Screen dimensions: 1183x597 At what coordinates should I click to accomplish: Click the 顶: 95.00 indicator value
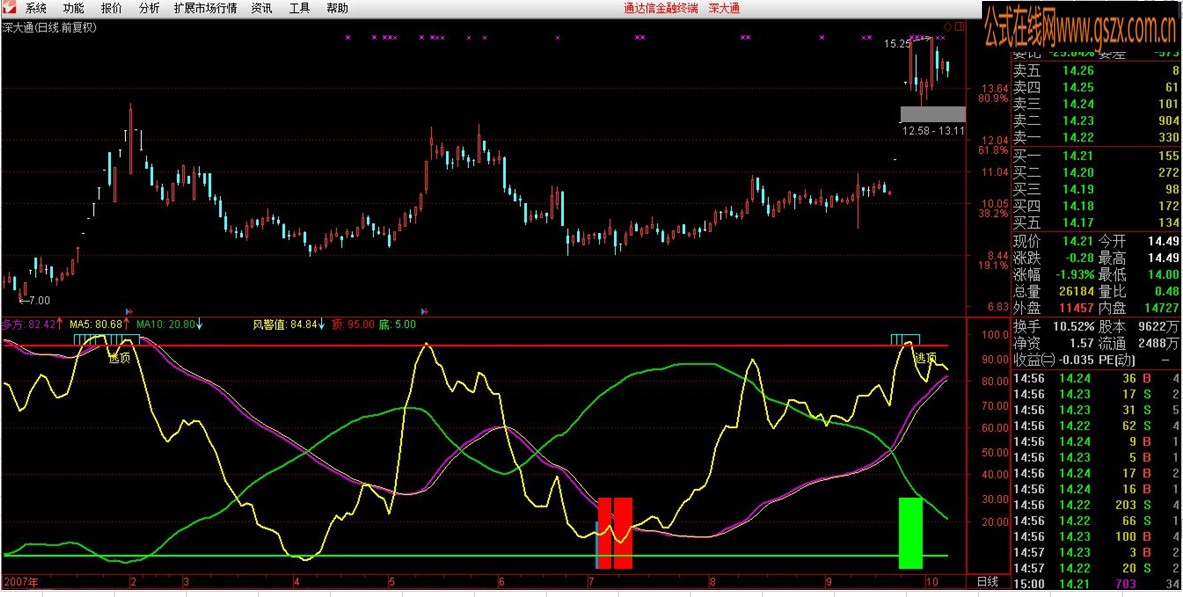(353, 325)
